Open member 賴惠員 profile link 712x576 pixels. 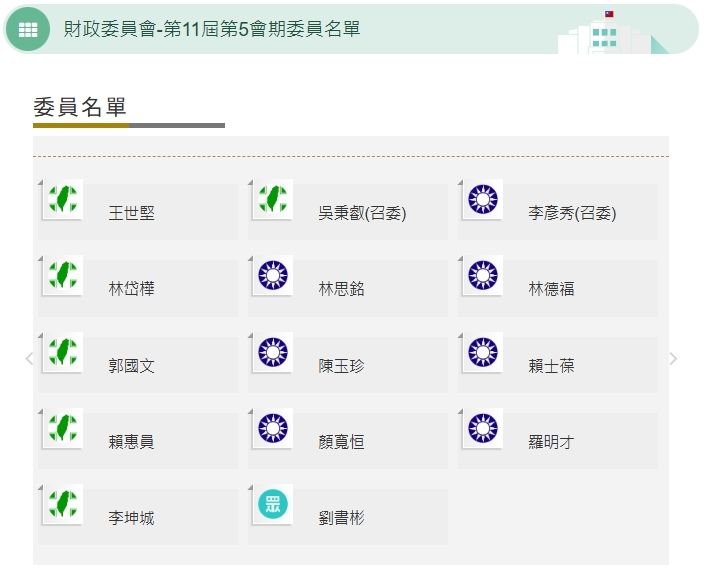pyautogui.click(x=131, y=442)
